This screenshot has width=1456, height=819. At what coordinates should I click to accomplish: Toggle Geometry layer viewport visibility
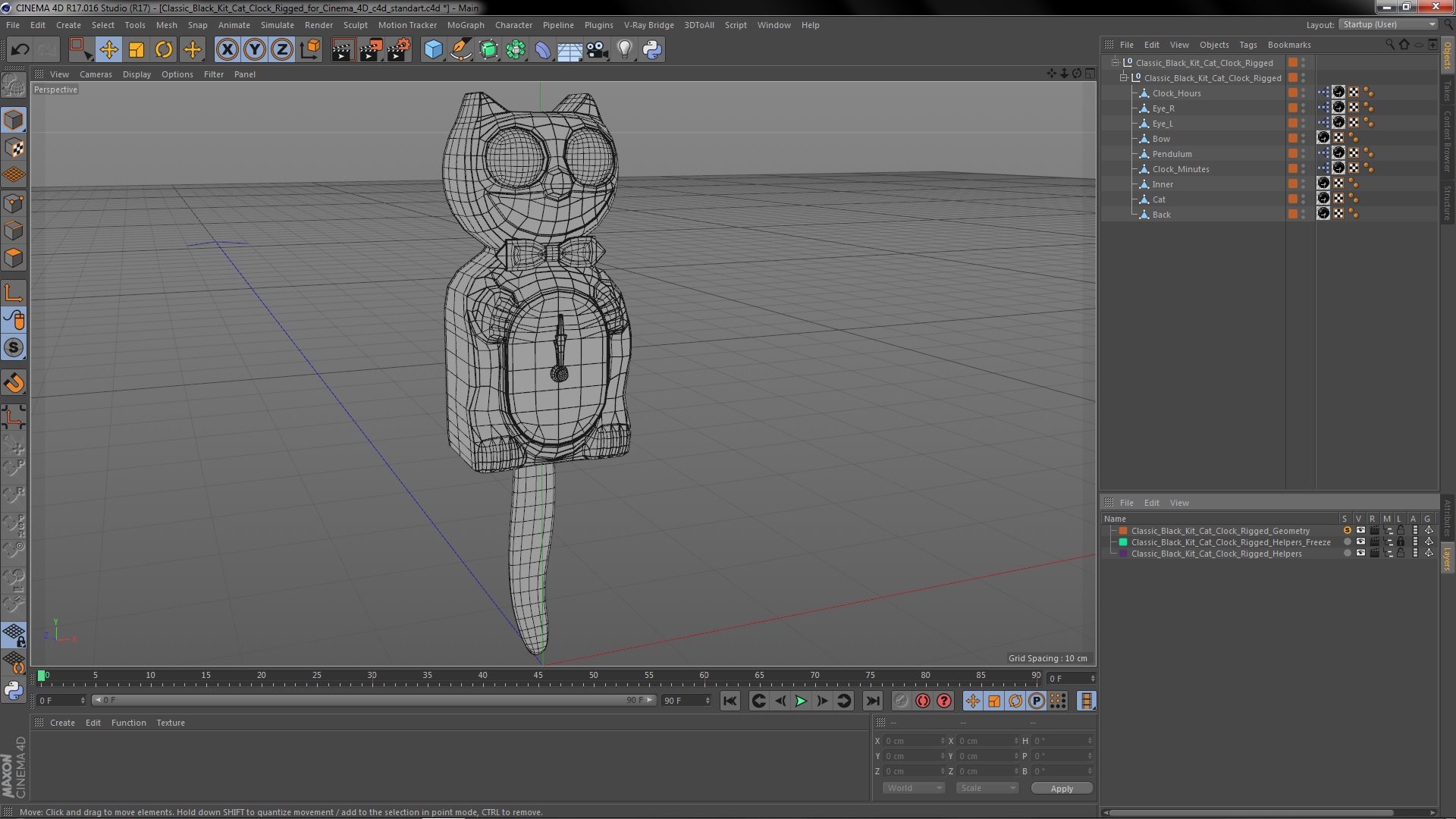point(1360,531)
